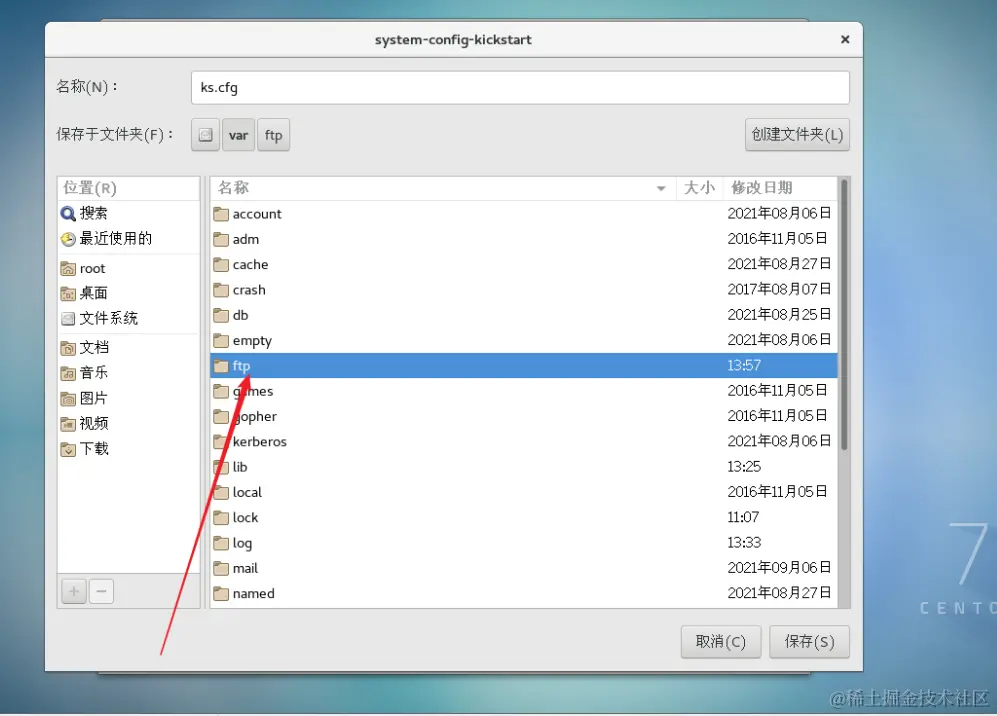997x716 pixels.
Task: Click the cache folder icon
Action: tap(221, 265)
